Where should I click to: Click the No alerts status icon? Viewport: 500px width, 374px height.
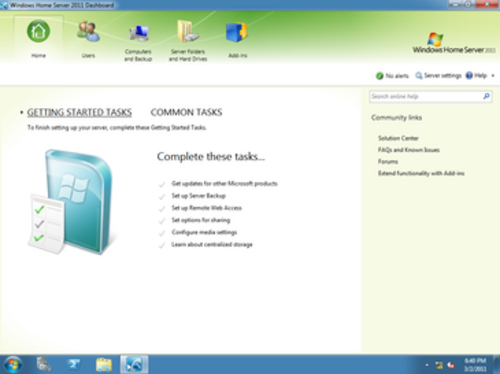pos(380,76)
